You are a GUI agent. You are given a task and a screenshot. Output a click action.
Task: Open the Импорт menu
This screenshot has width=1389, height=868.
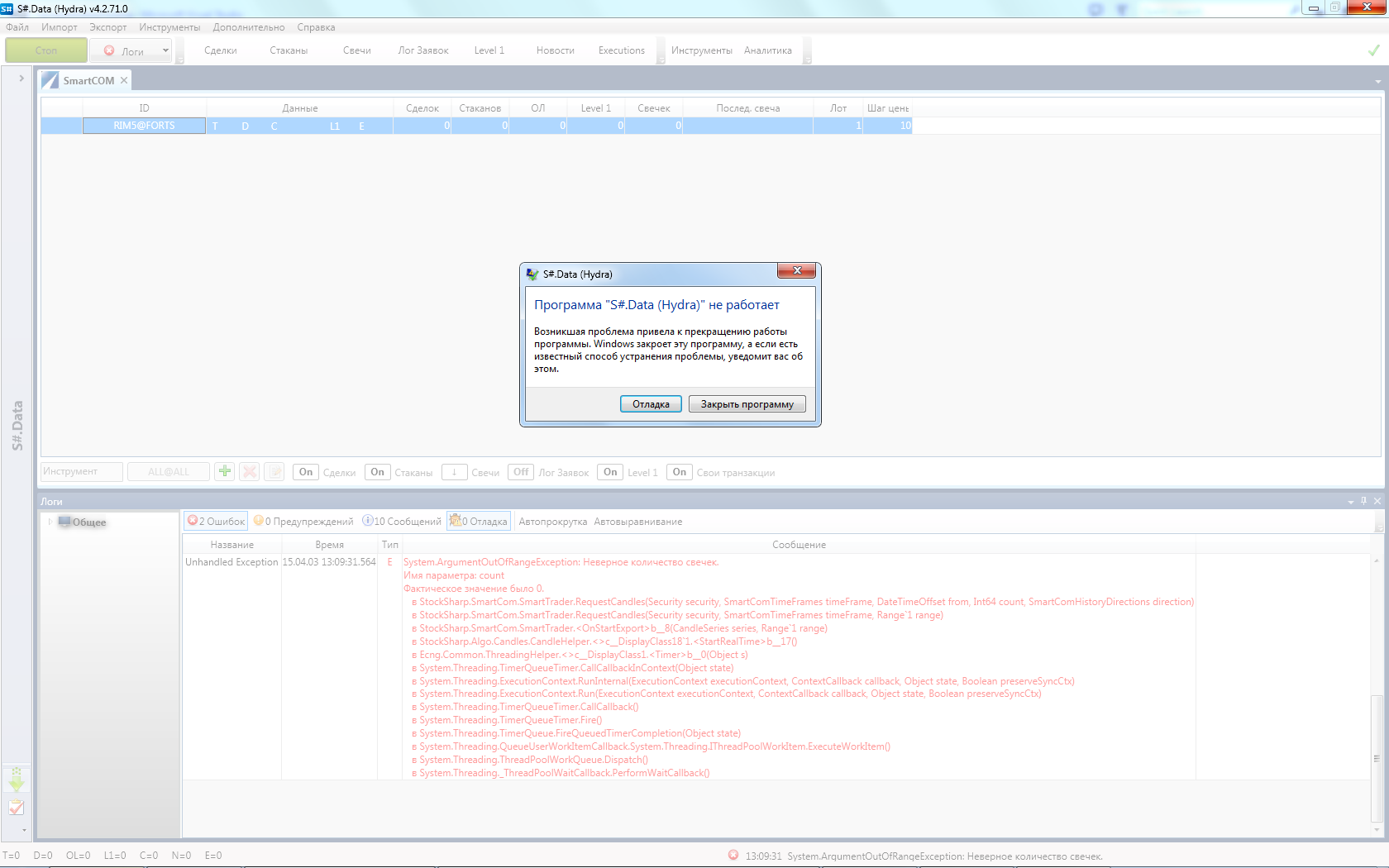[x=60, y=27]
